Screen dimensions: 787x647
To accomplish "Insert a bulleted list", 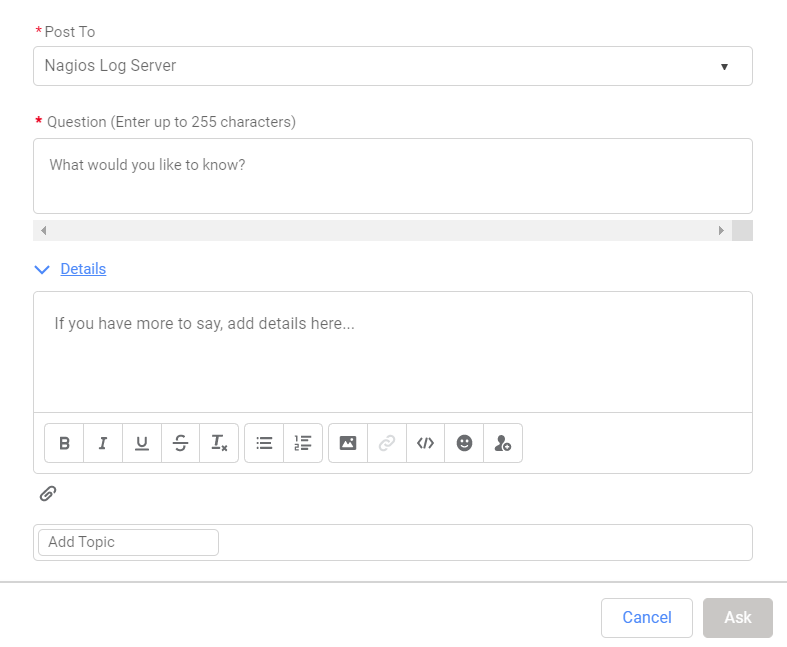I will [264, 443].
